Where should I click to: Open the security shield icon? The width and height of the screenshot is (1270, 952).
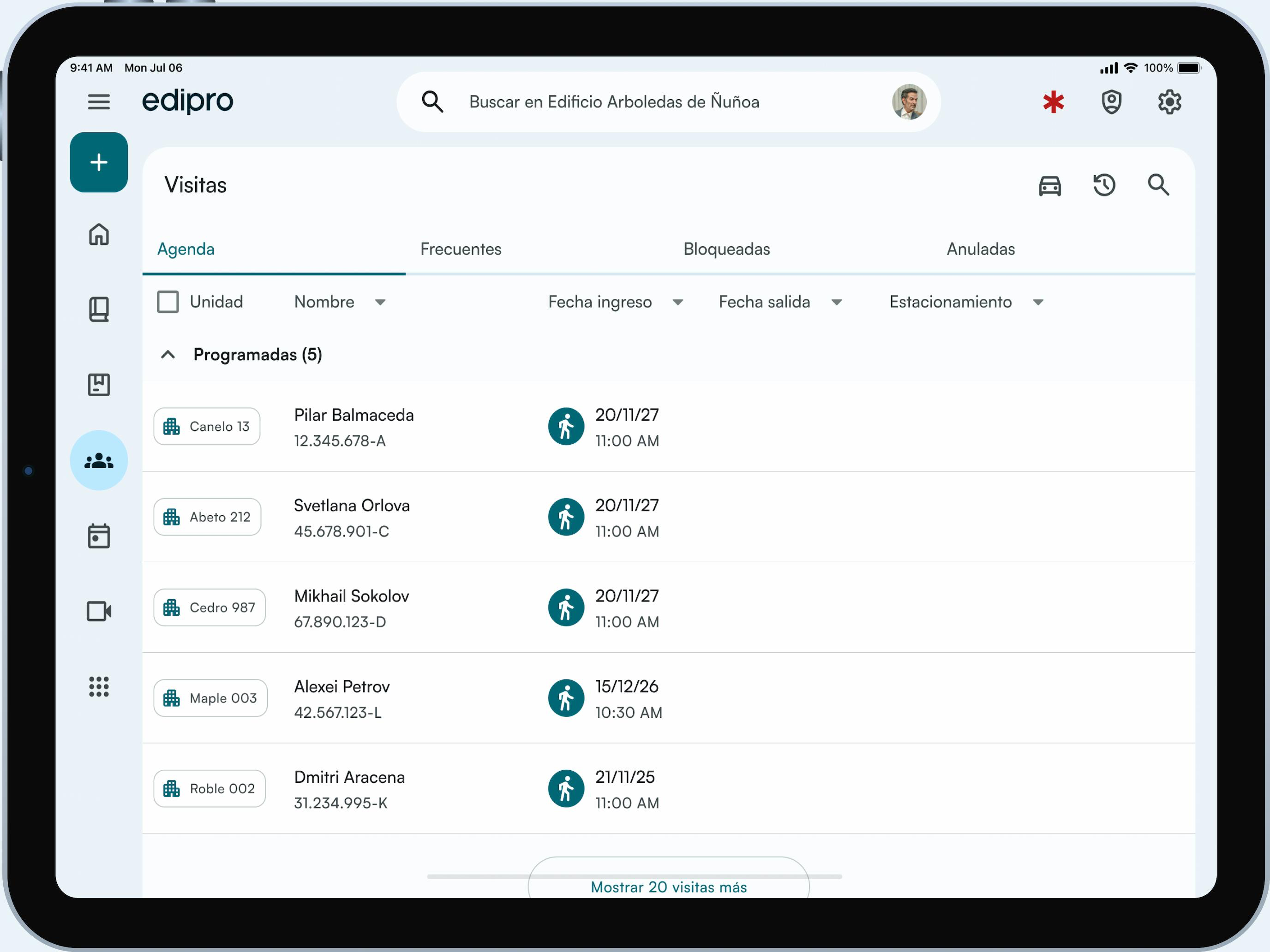click(1112, 102)
